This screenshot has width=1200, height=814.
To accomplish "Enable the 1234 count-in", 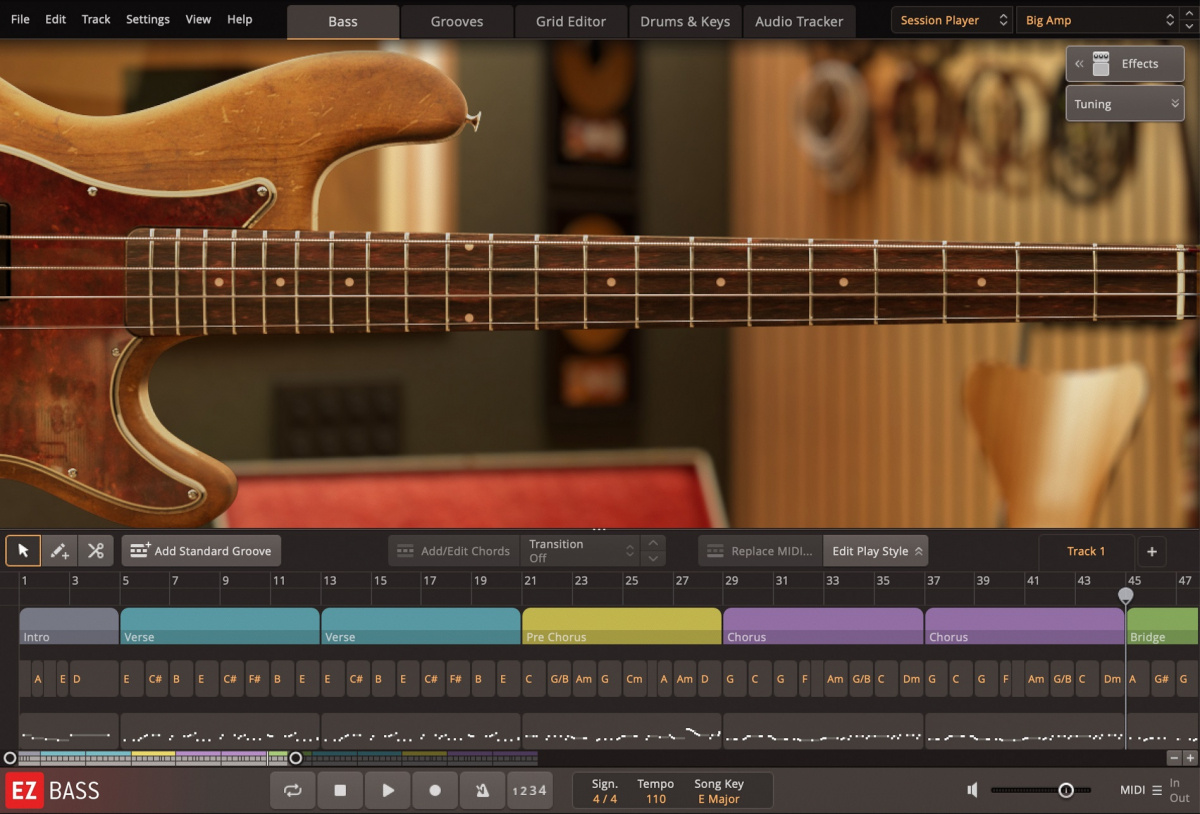I will coord(530,790).
